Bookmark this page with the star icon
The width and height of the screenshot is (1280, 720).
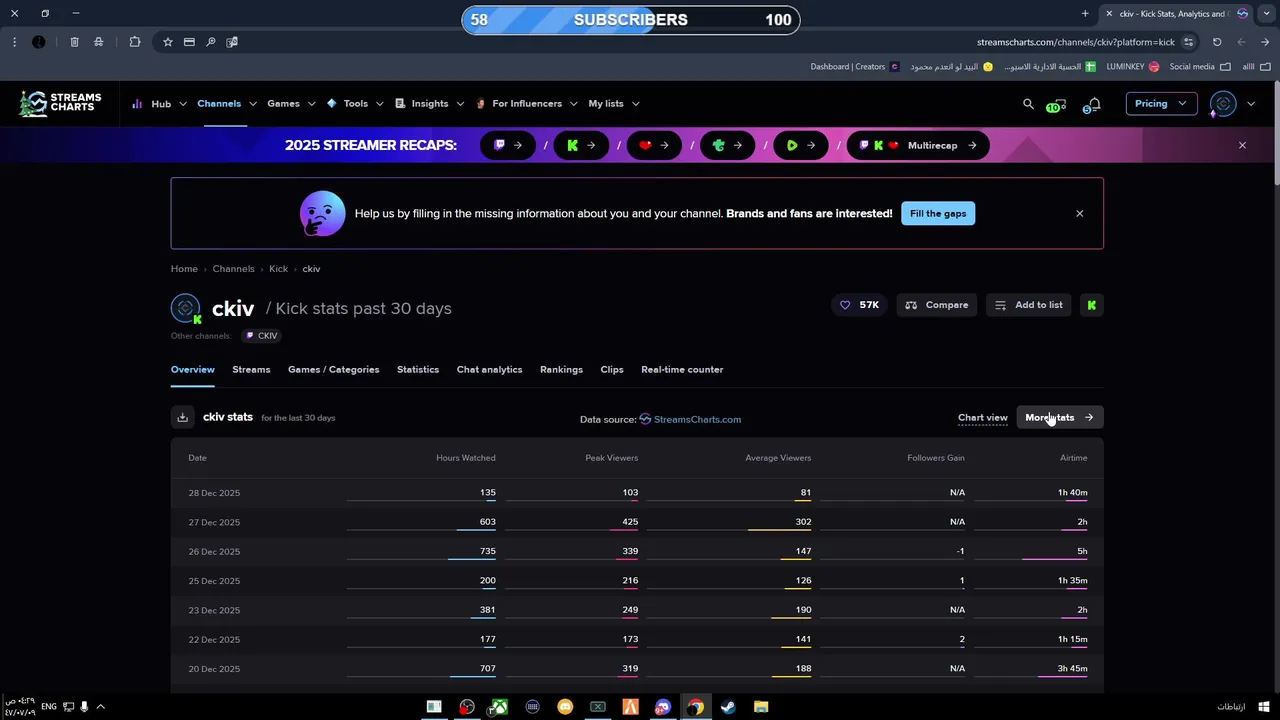coord(167,42)
